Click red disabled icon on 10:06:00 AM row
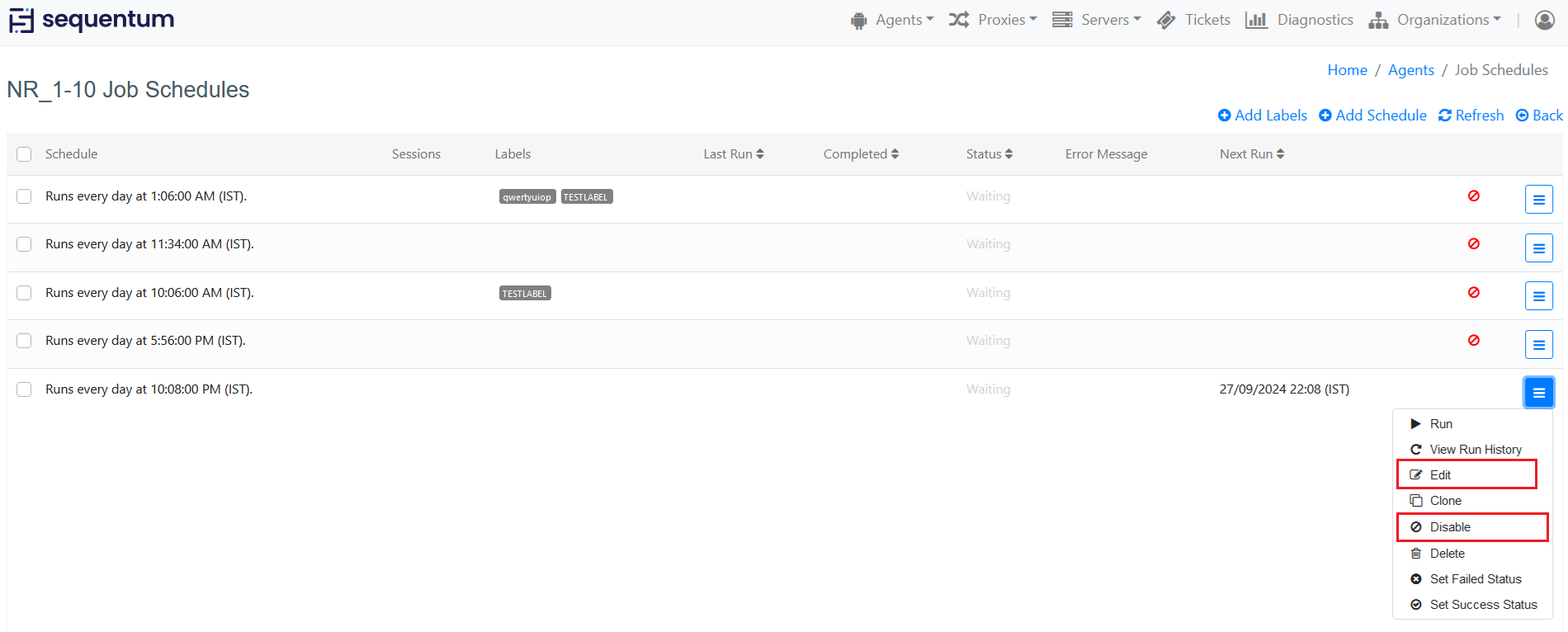 tap(1473, 293)
